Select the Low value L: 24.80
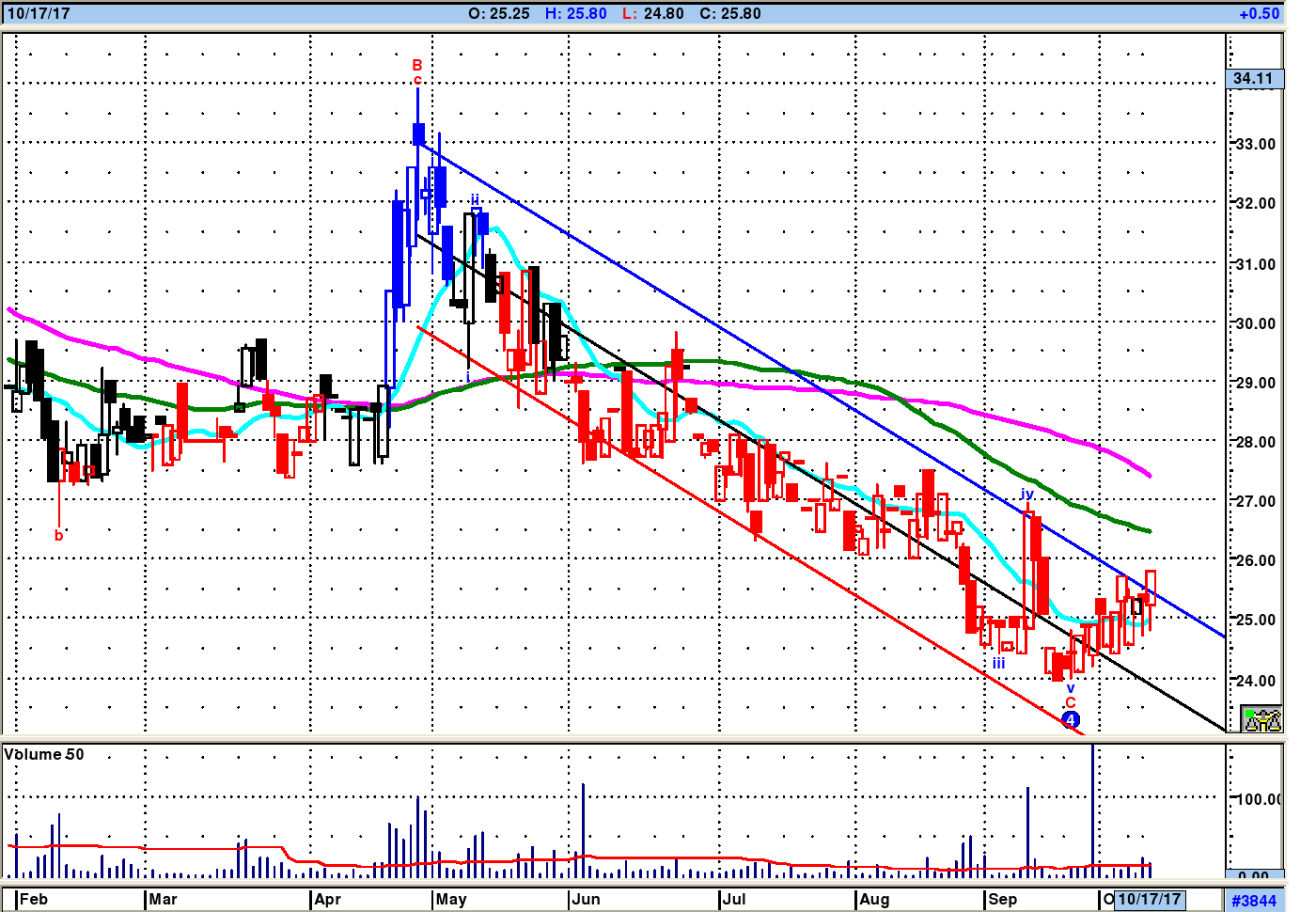 pos(652,13)
